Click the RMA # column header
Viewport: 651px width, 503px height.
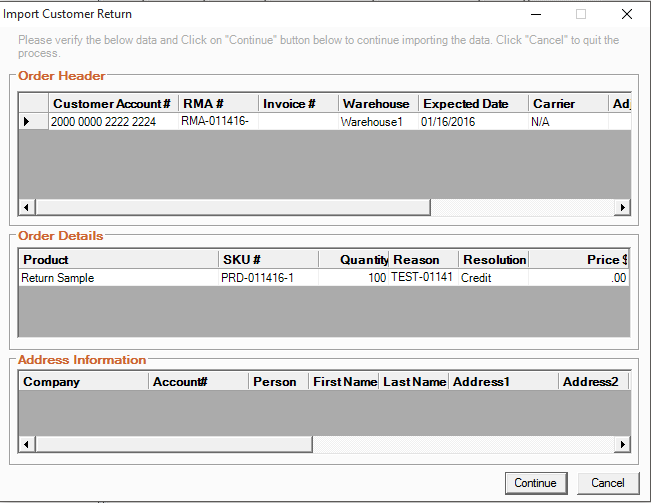217,104
